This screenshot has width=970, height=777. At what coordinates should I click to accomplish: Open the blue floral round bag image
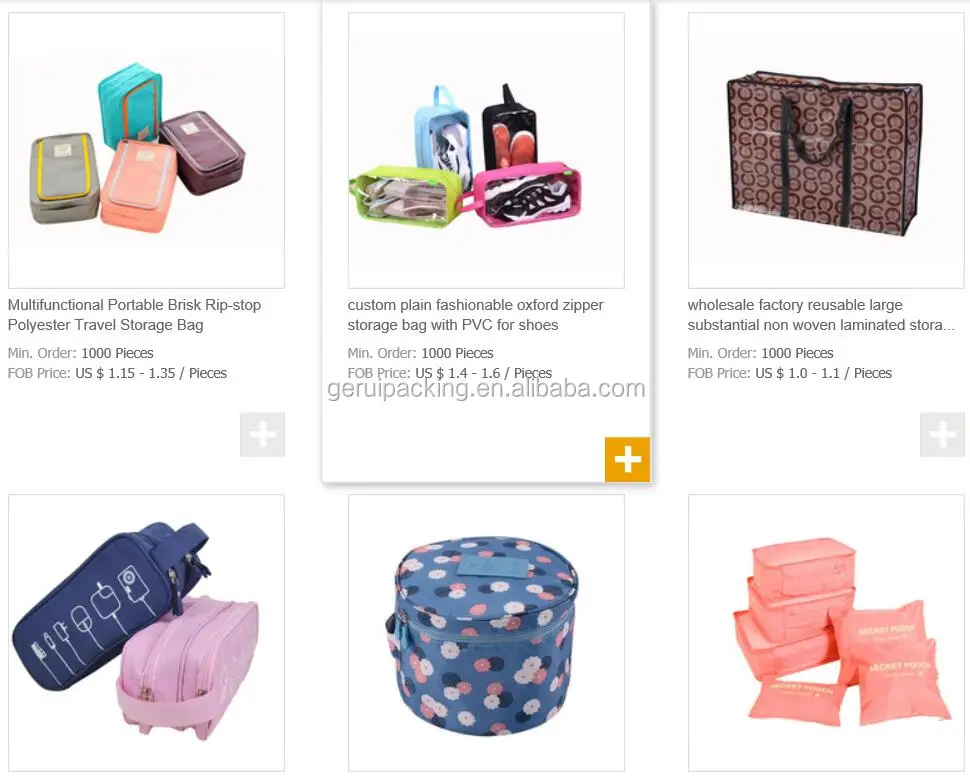click(x=486, y=632)
